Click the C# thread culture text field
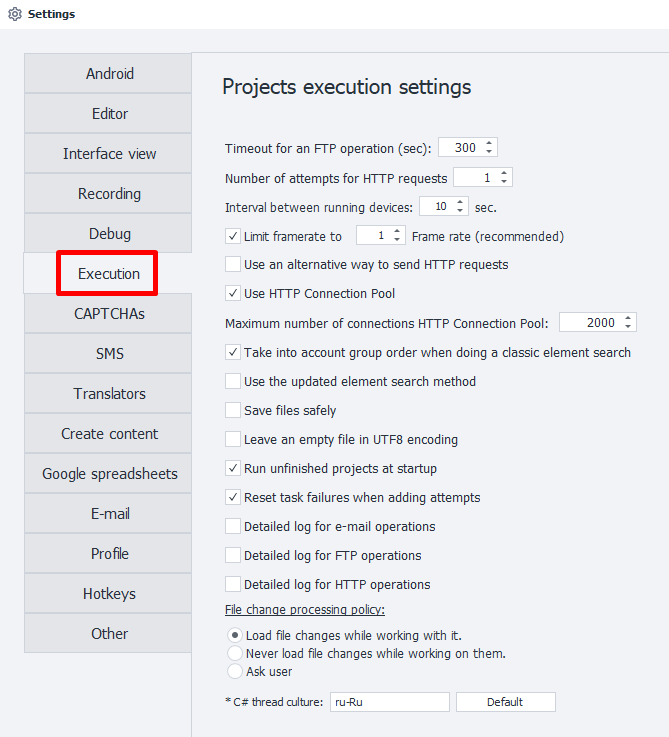 tap(389, 702)
